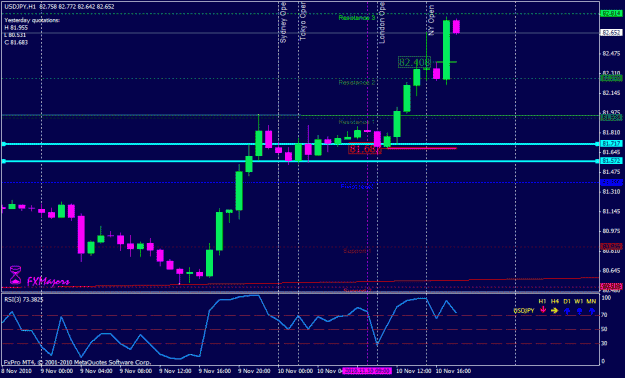Screen dimensions: 625x378
Task: Select the NY Open session label
Action: (x=431, y=20)
